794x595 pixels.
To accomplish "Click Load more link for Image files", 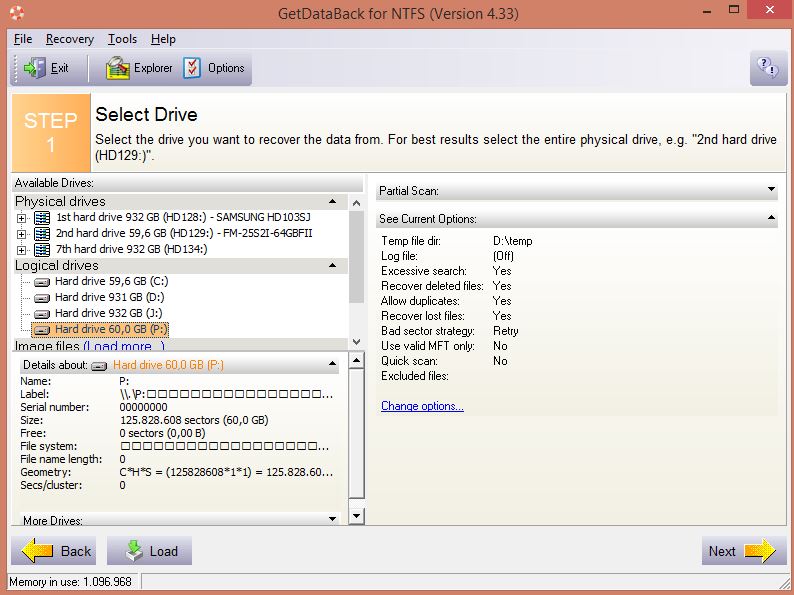I will click(124, 346).
